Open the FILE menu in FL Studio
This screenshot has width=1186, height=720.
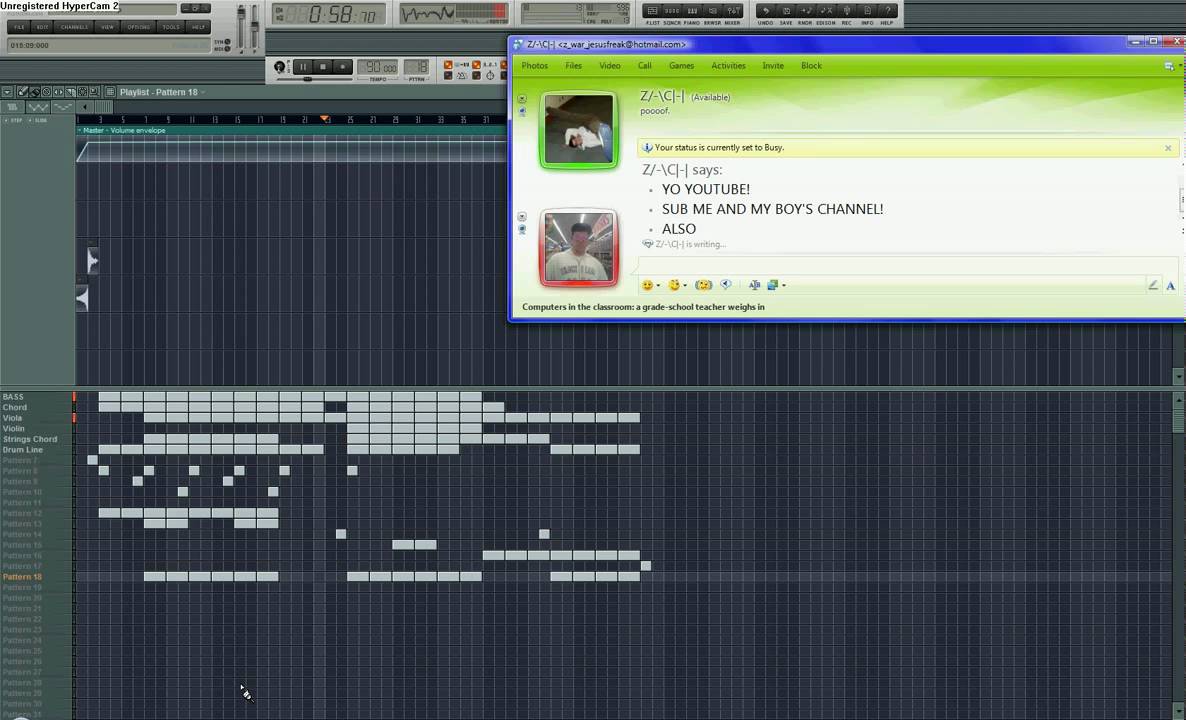point(19,26)
